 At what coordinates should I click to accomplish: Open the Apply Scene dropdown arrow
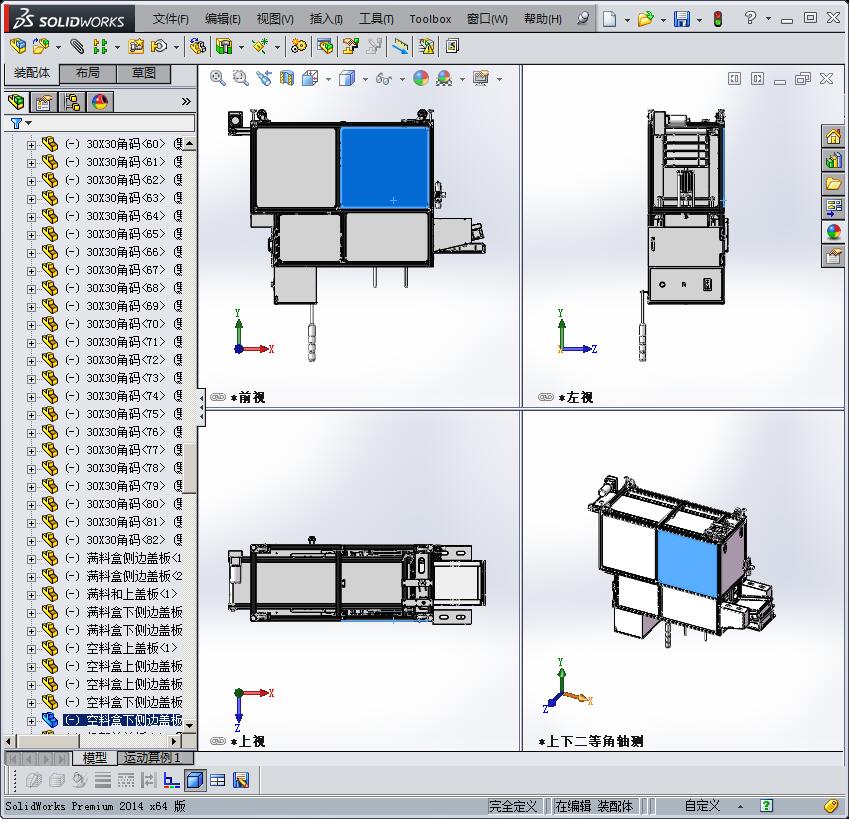point(462,80)
